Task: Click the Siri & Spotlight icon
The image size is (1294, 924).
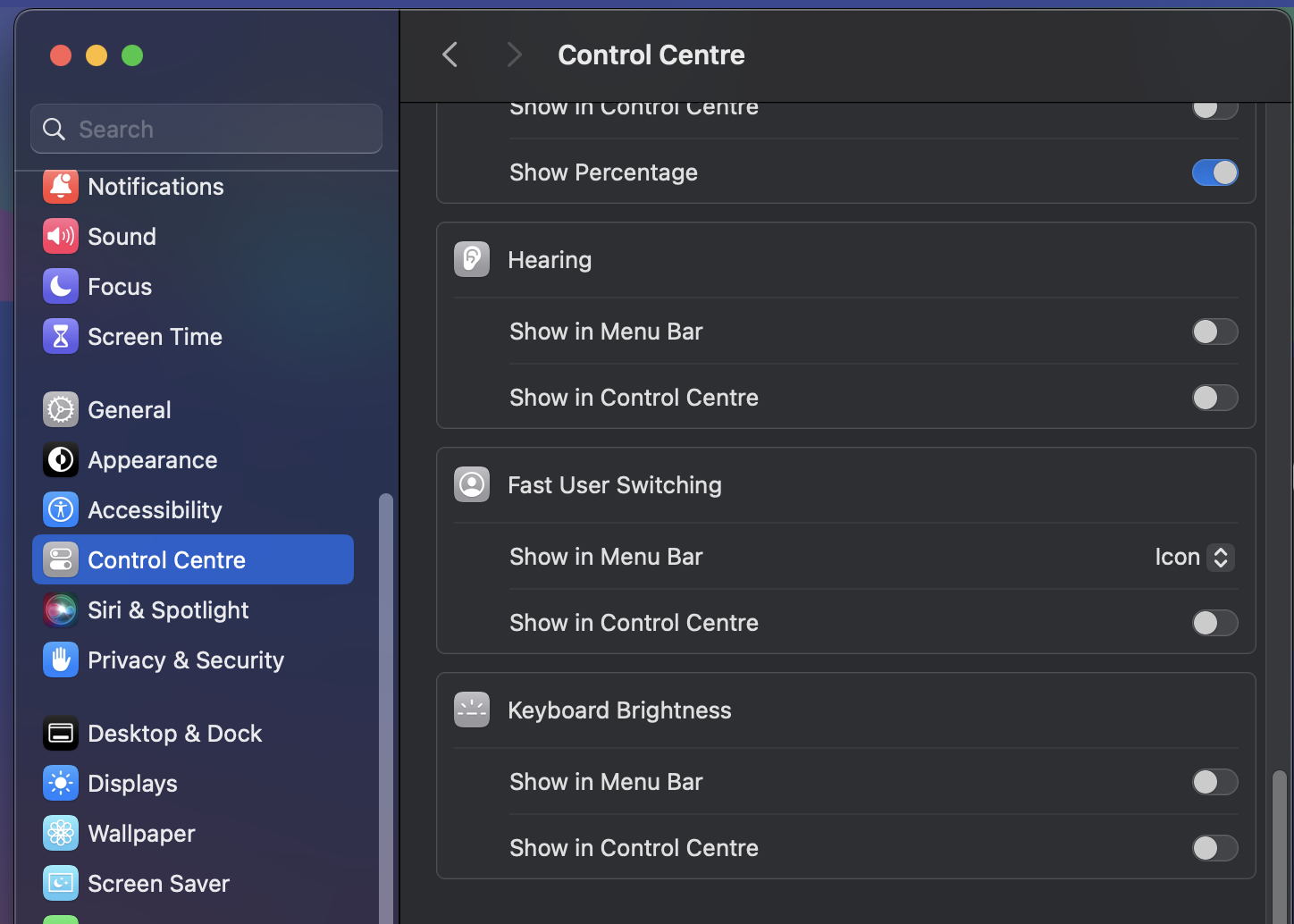Action: tap(61, 610)
